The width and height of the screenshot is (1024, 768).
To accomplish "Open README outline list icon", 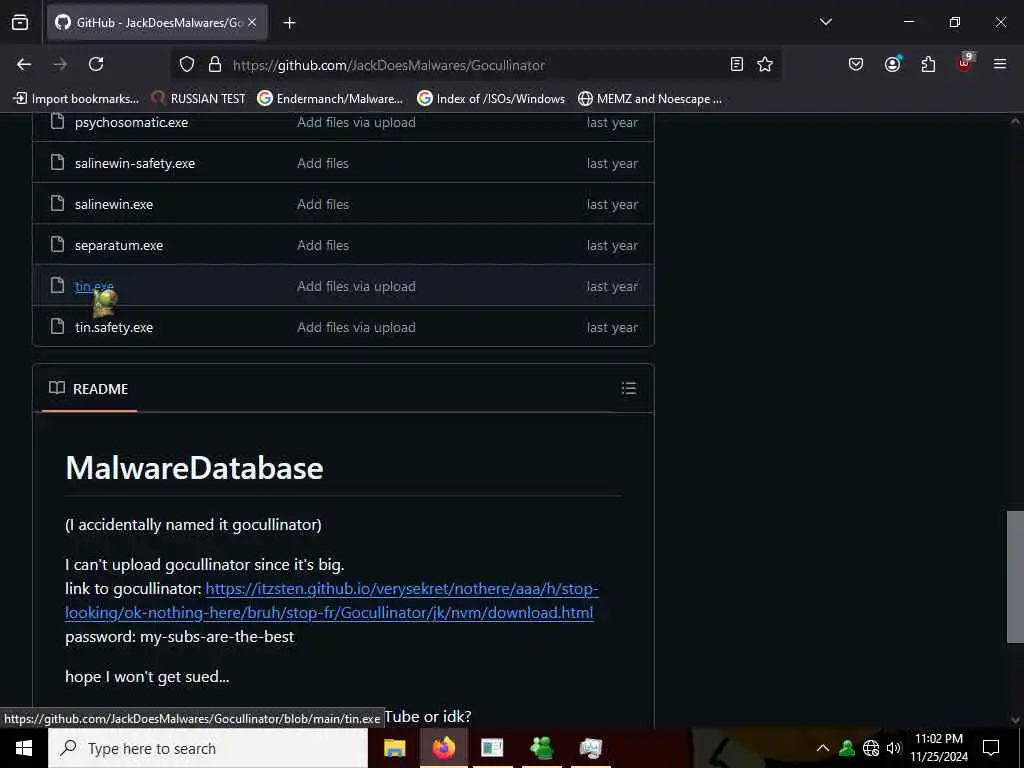I will (x=628, y=389).
